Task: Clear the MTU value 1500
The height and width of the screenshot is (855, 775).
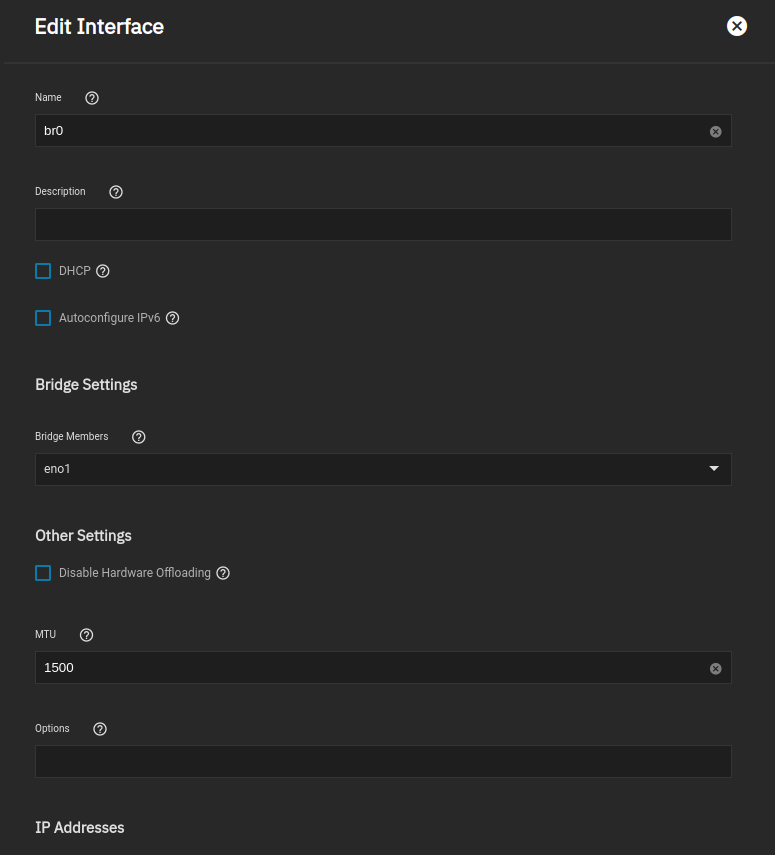Action: 716,669
